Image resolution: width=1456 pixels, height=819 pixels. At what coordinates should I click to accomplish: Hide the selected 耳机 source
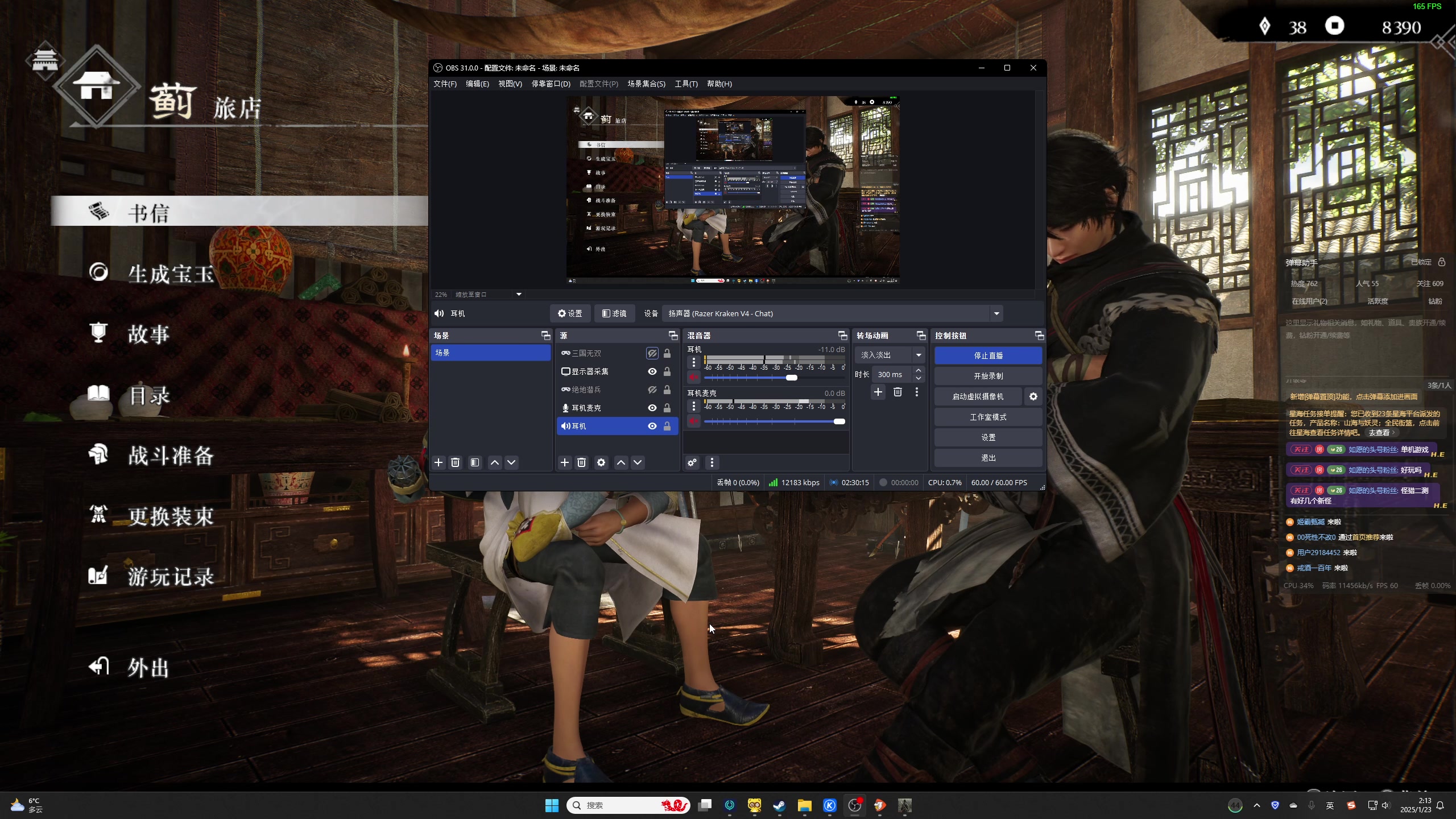click(652, 426)
